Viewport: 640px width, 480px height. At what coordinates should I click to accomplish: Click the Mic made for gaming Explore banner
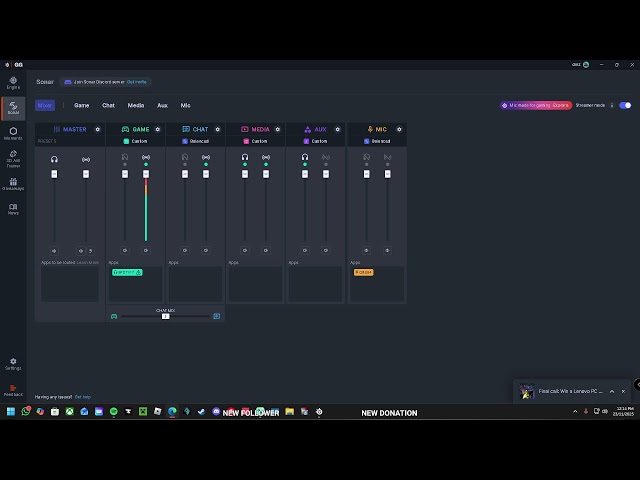[x=536, y=105]
